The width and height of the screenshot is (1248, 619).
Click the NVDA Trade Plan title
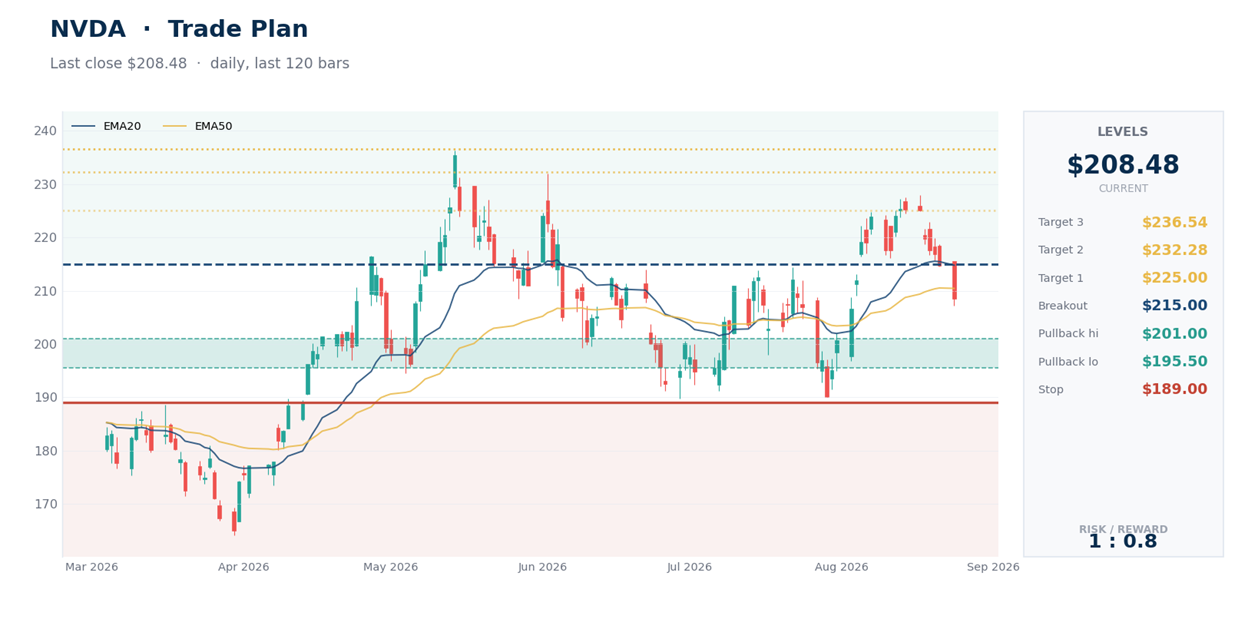(x=179, y=30)
